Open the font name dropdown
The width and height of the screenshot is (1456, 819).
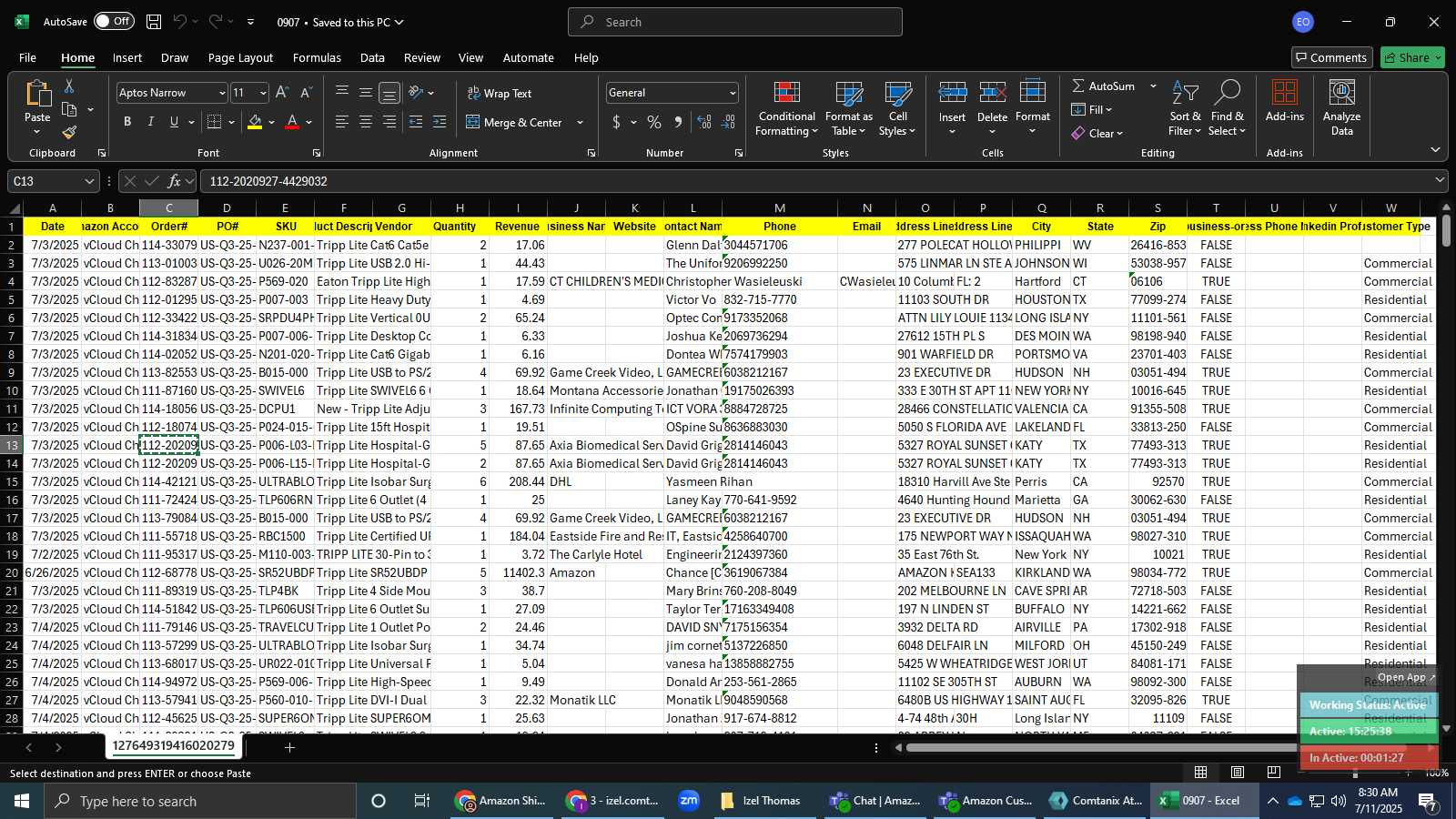tap(221, 93)
